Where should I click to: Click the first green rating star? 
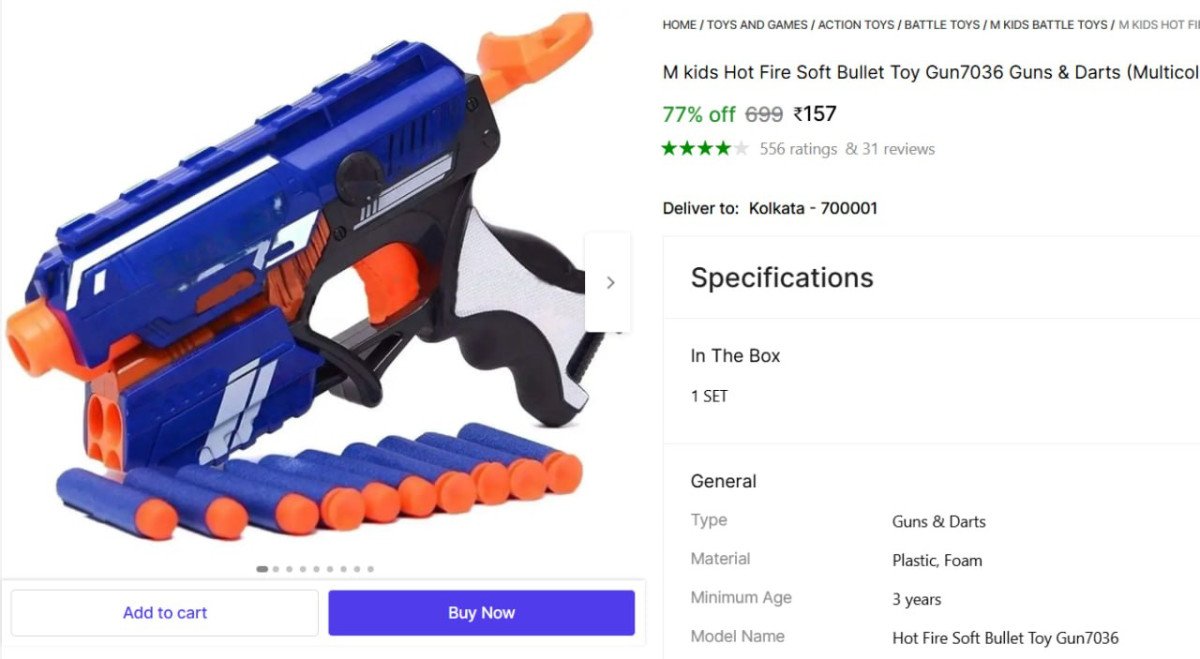[669, 149]
